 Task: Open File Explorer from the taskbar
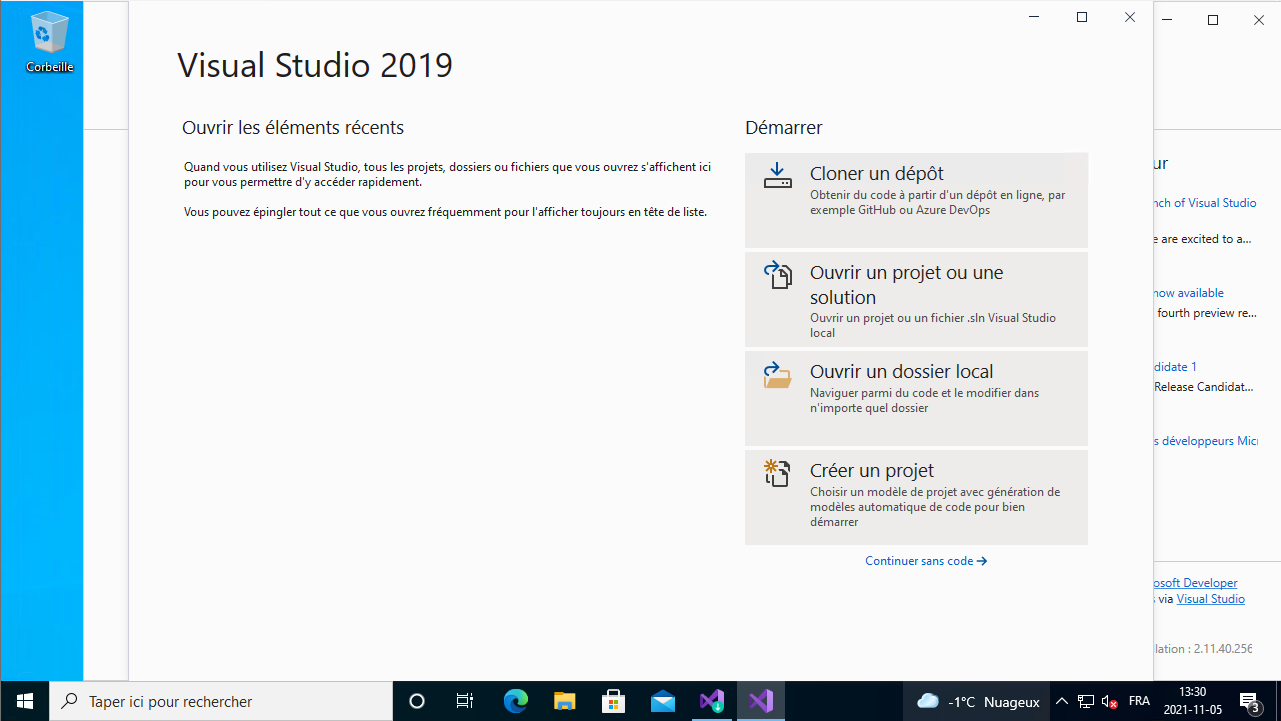click(565, 701)
